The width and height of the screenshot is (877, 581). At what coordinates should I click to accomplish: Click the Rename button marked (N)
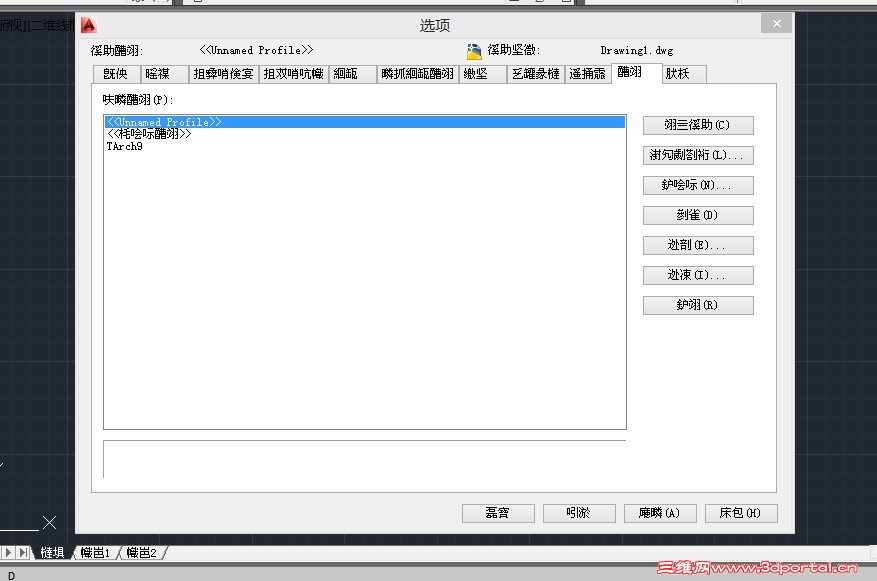tap(698, 185)
